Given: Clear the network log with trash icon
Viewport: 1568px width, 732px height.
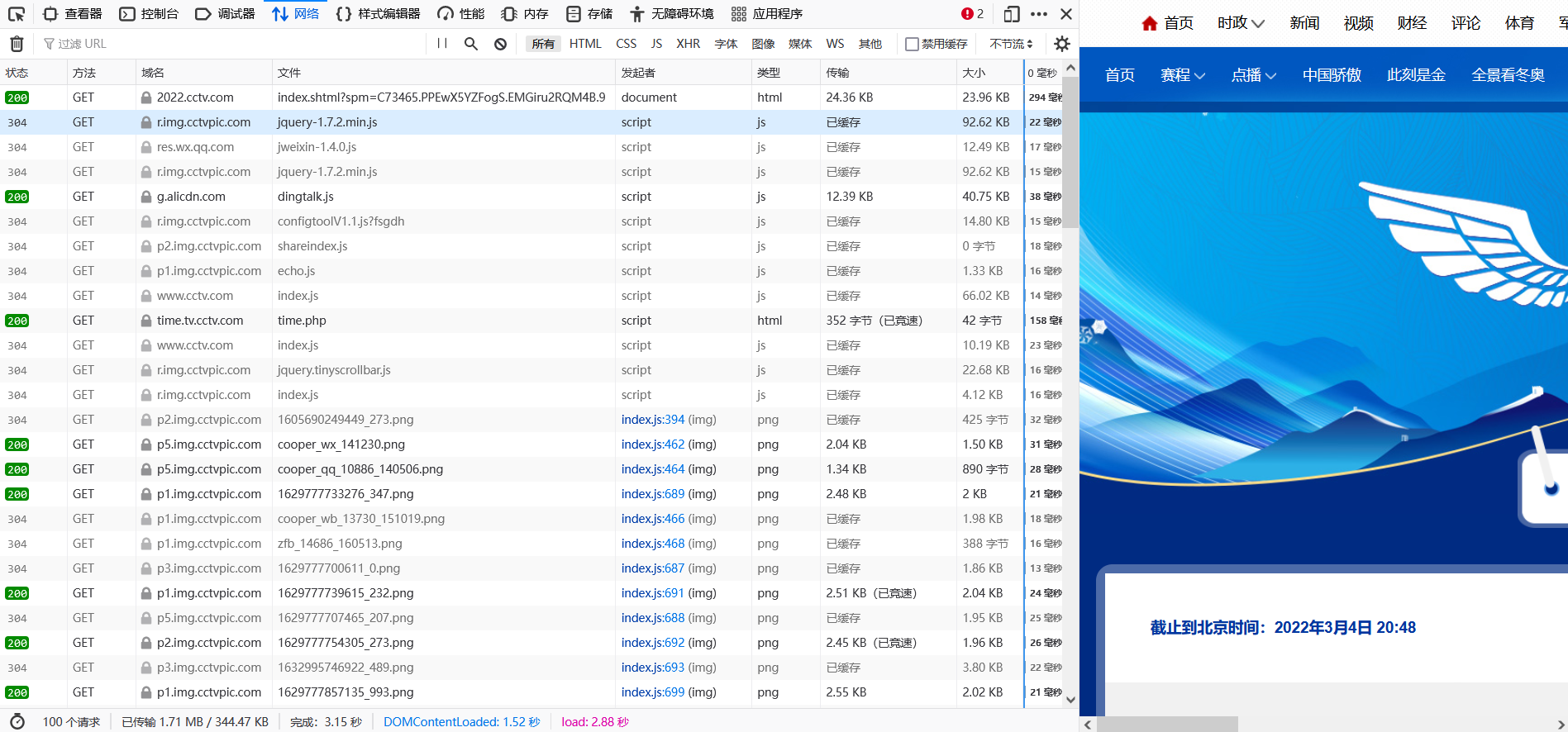Looking at the screenshot, I should click(17, 44).
